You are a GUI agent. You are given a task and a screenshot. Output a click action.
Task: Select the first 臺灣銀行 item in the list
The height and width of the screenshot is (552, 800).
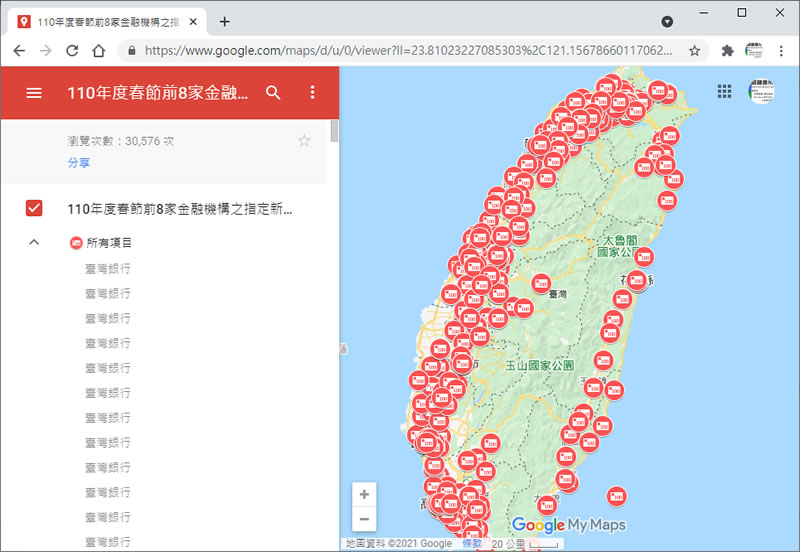click(108, 268)
